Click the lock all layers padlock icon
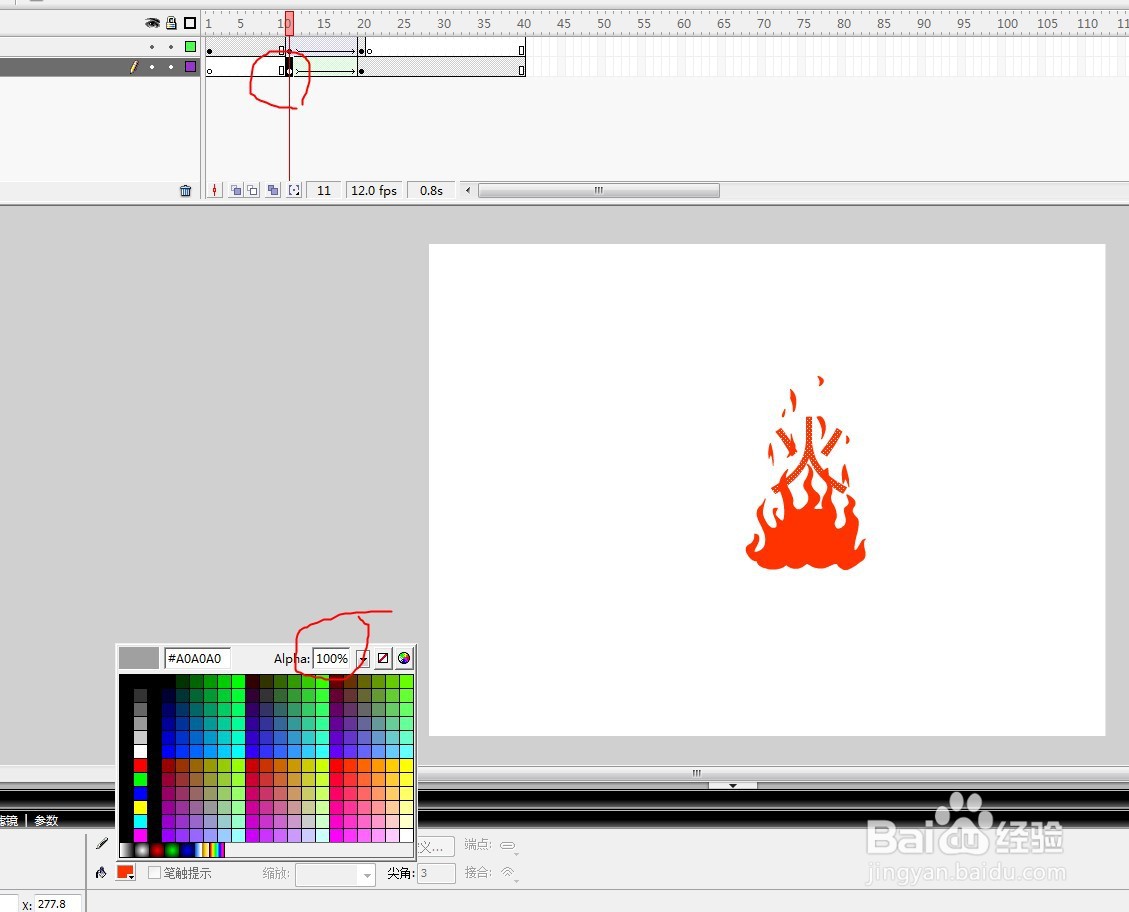 click(x=171, y=23)
